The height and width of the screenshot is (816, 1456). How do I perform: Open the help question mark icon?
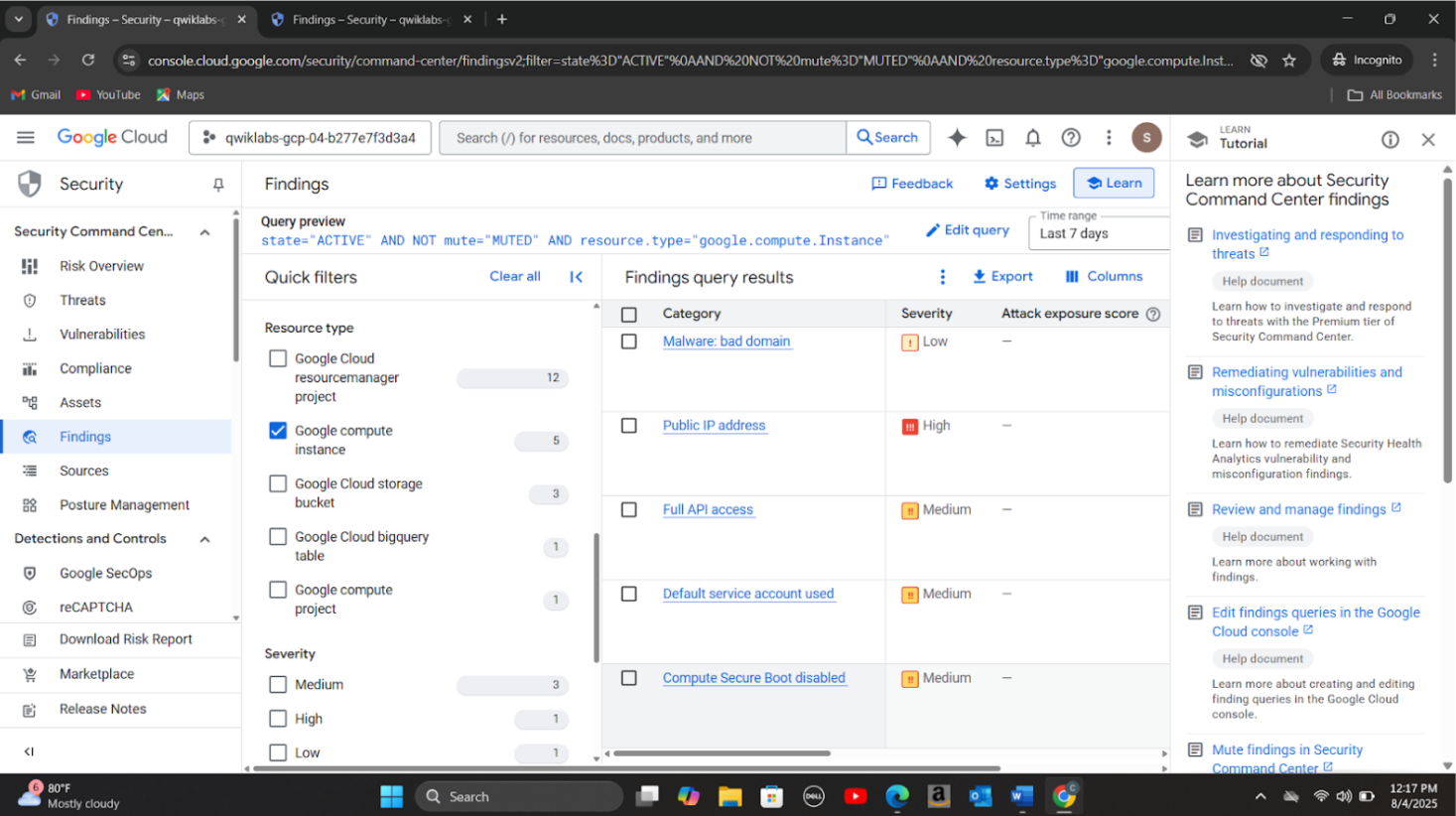click(x=1071, y=138)
